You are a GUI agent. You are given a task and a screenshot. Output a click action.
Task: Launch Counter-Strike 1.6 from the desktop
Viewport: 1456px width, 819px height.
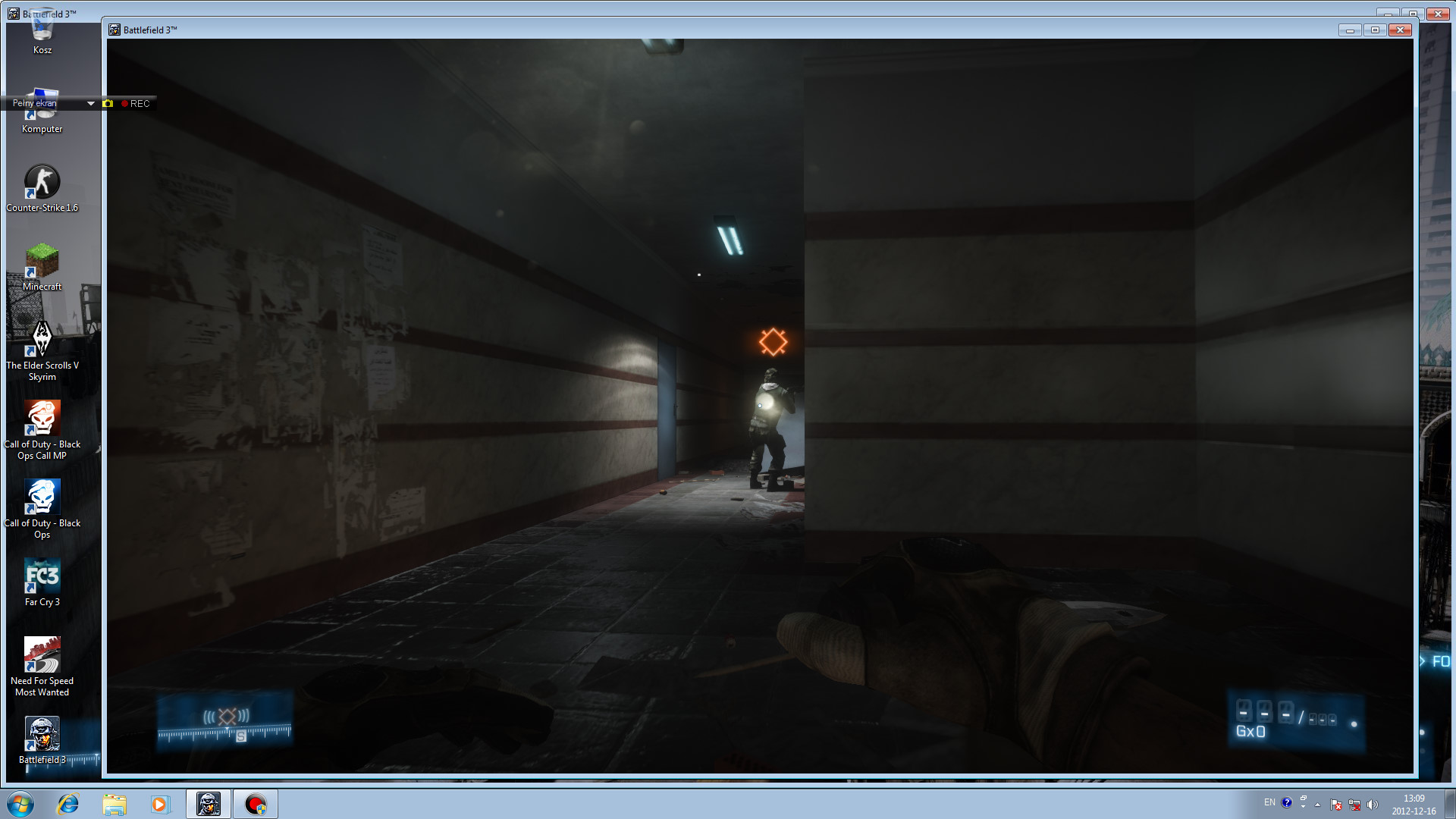click(42, 188)
